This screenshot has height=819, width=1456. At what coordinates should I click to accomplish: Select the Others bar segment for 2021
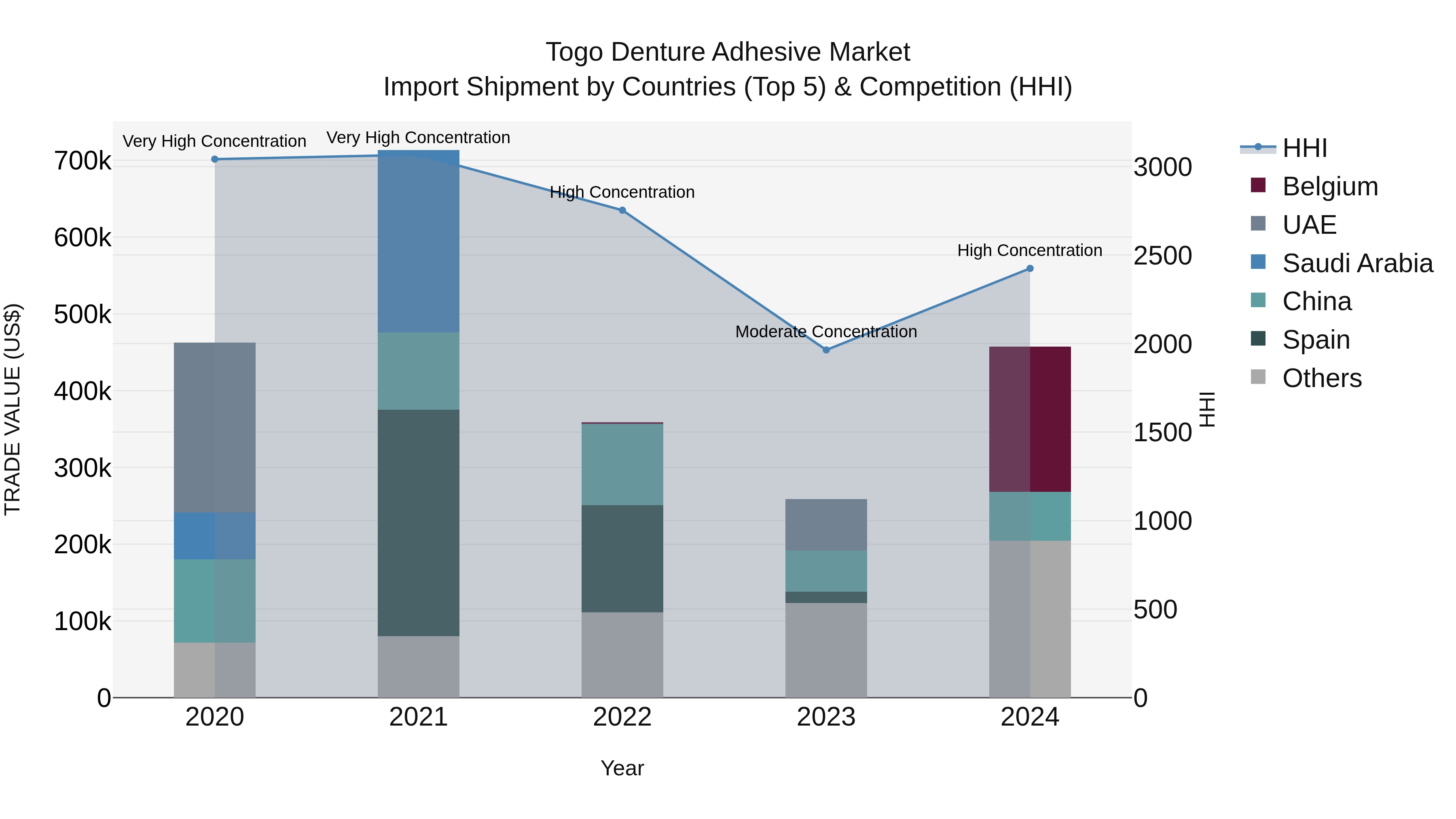pyautogui.click(x=419, y=667)
